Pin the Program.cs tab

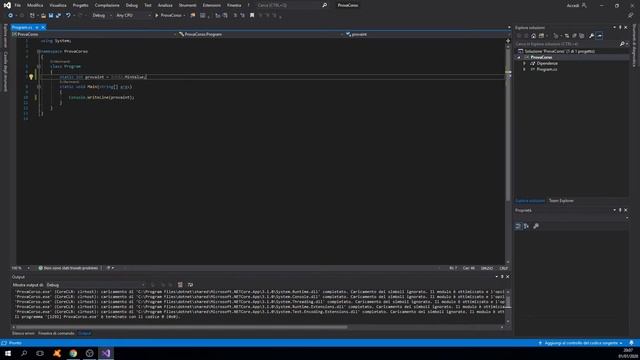point(37,27)
